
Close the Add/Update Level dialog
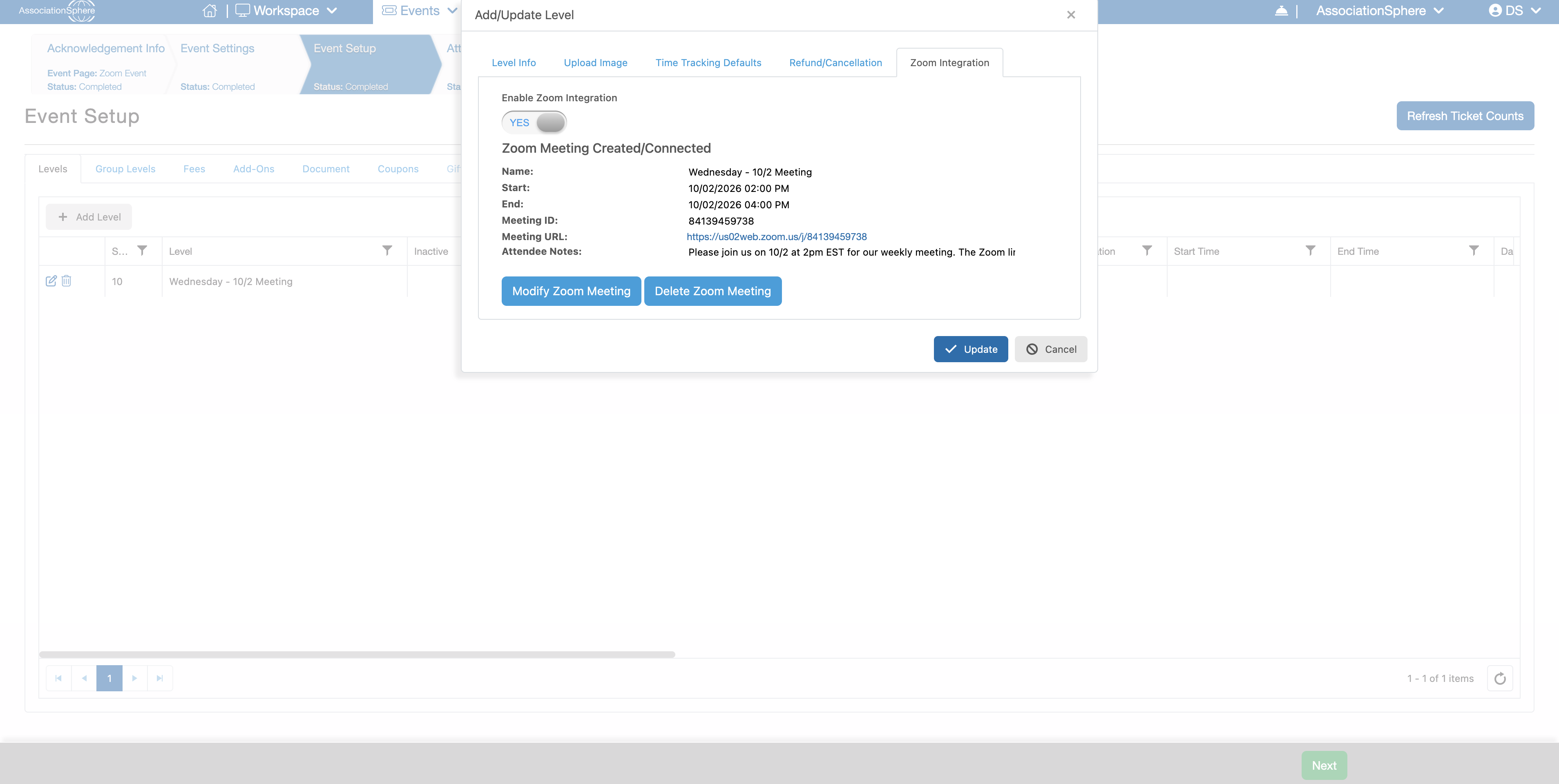[1071, 15]
